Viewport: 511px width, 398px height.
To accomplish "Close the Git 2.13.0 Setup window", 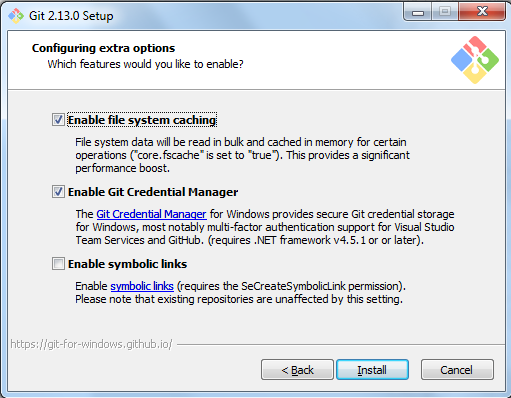I will click(482, 12).
